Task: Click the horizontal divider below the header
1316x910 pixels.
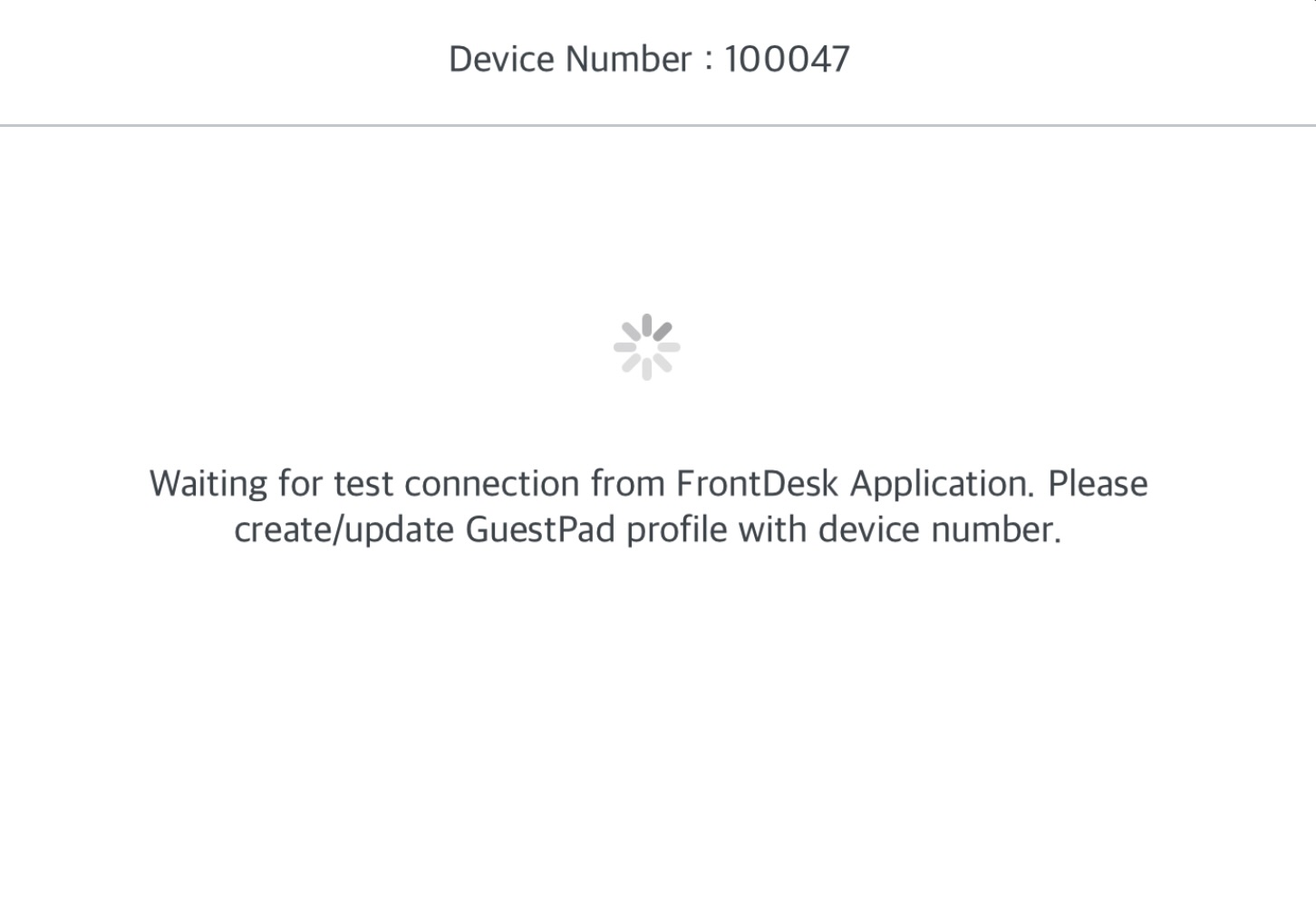Action: coord(658,125)
